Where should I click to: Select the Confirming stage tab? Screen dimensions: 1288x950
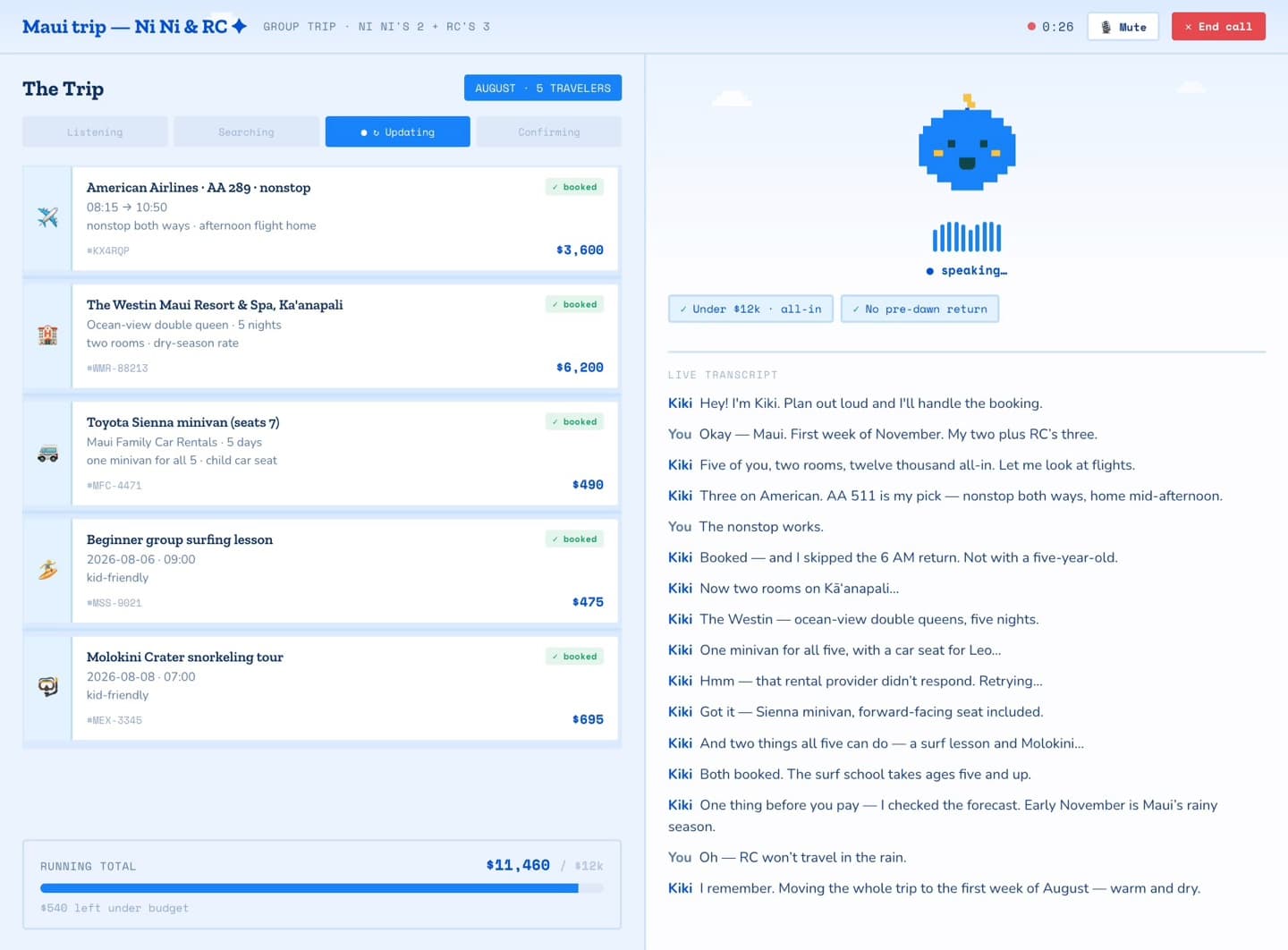coord(549,131)
